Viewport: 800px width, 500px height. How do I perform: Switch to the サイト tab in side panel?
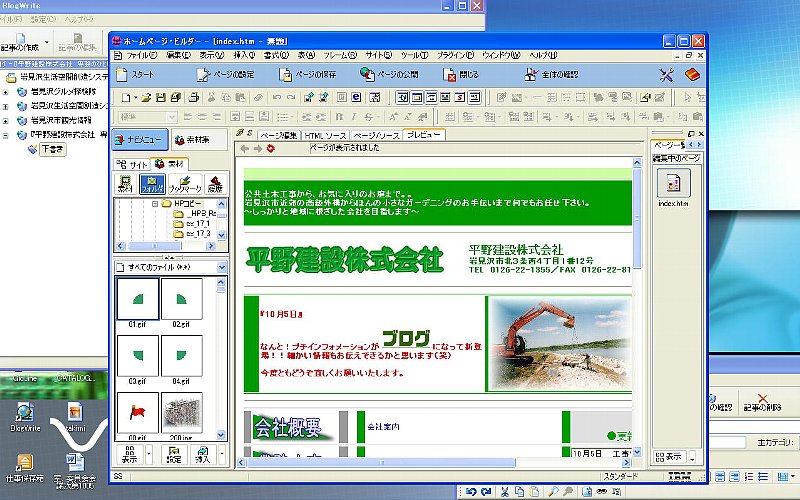coord(132,164)
